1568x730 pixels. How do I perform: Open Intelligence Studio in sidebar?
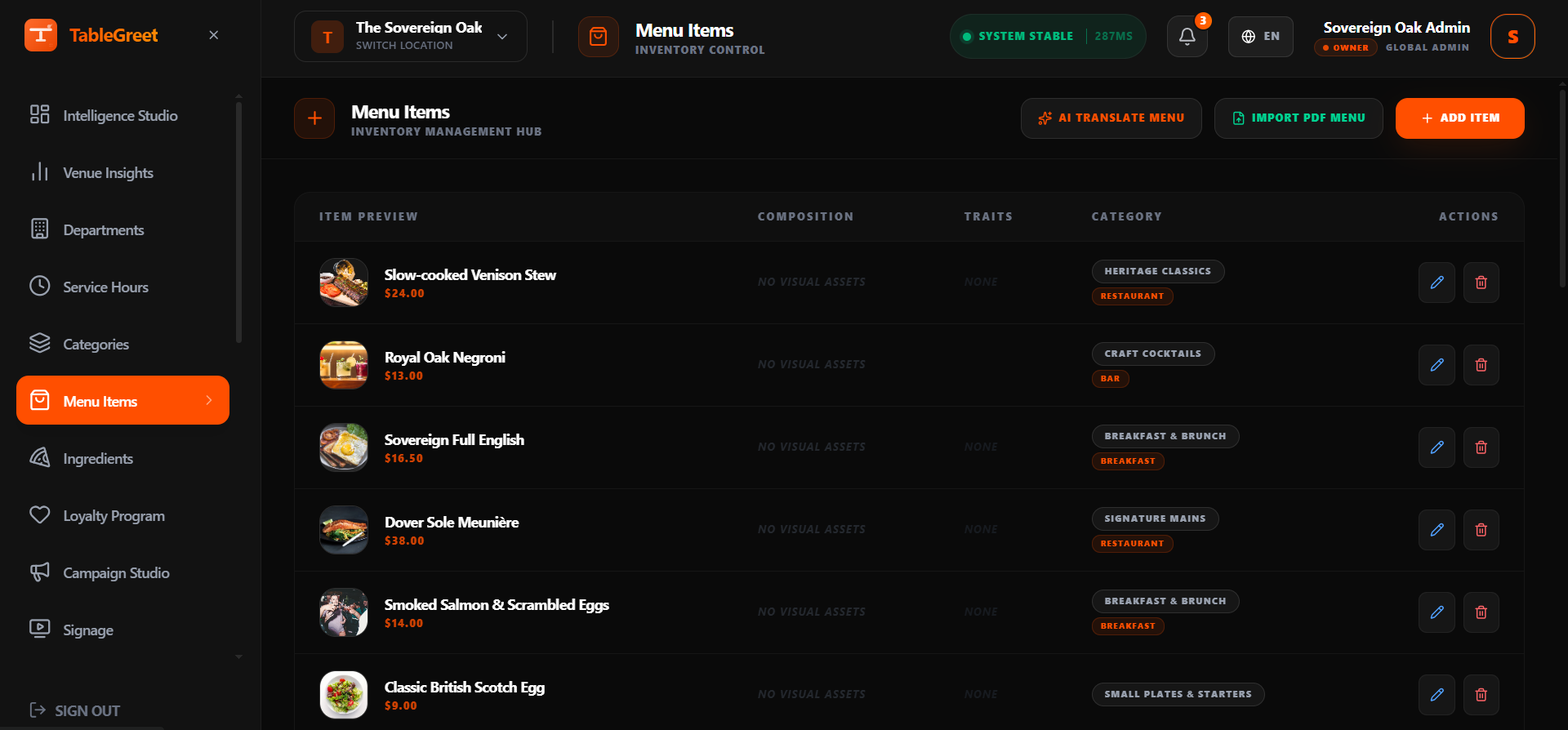click(x=122, y=115)
